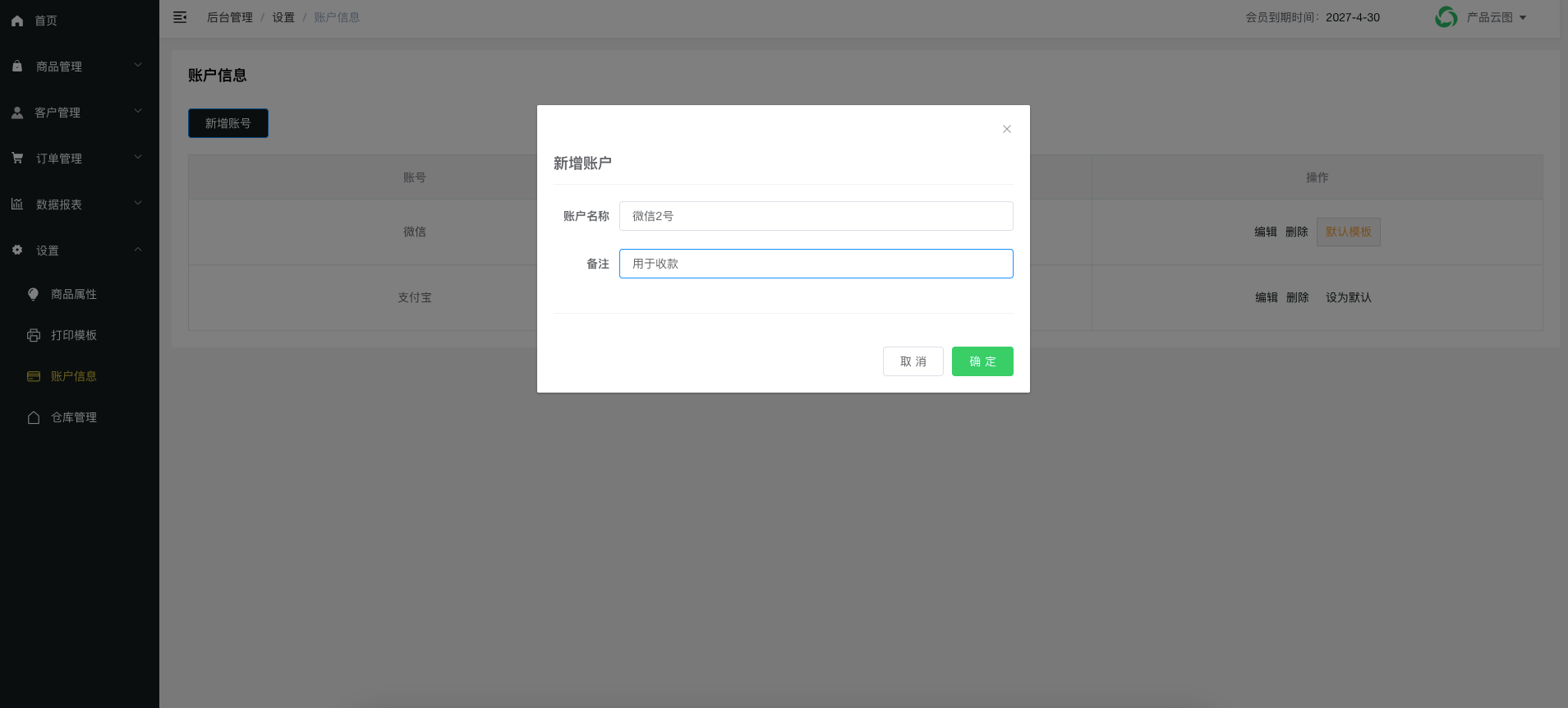
Task: Click the 设置 gear icon
Action: pyautogui.click(x=17, y=250)
